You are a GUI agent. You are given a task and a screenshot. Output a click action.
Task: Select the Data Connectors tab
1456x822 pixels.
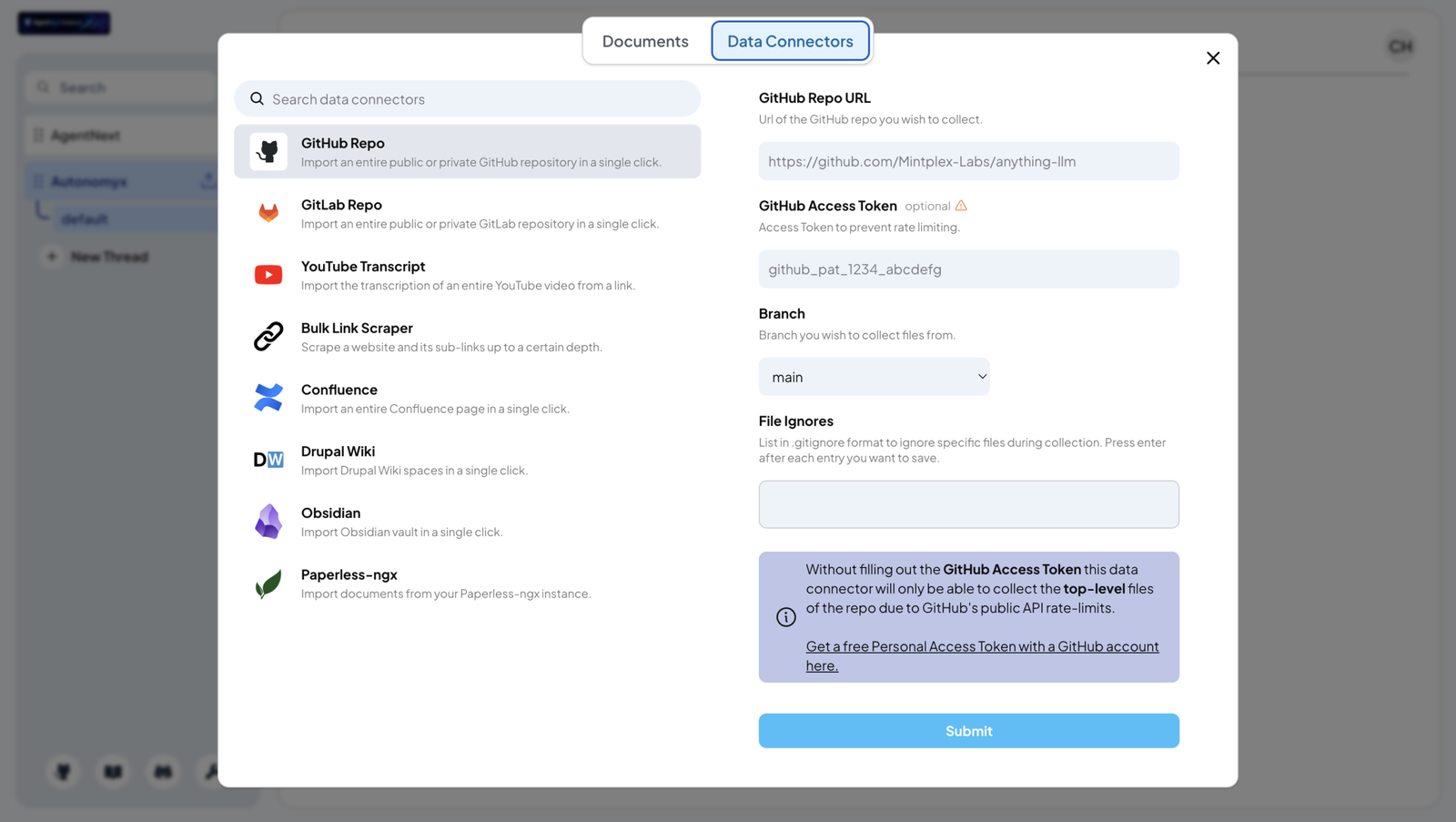(789, 40)
